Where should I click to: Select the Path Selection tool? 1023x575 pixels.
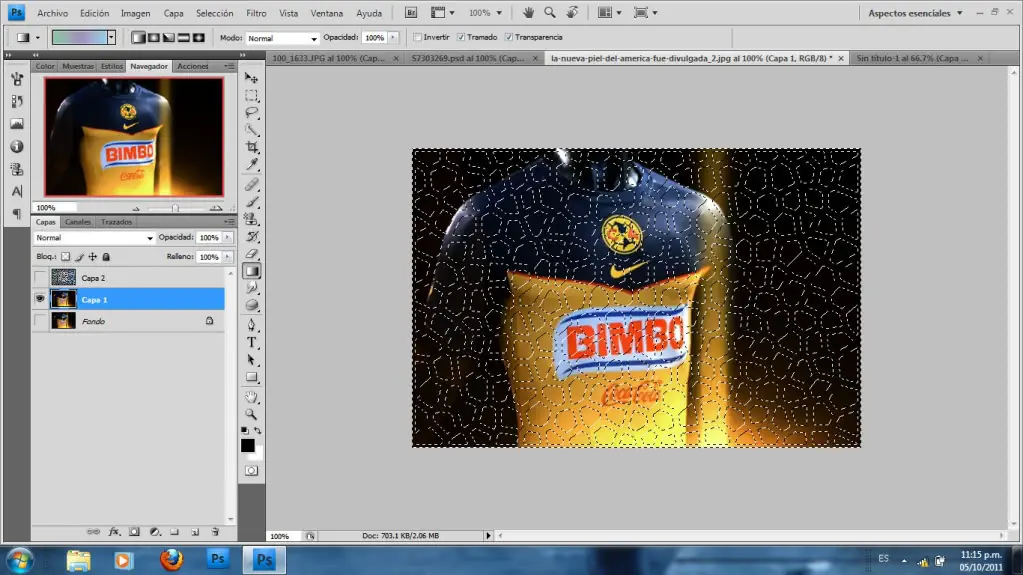point(251,360)
